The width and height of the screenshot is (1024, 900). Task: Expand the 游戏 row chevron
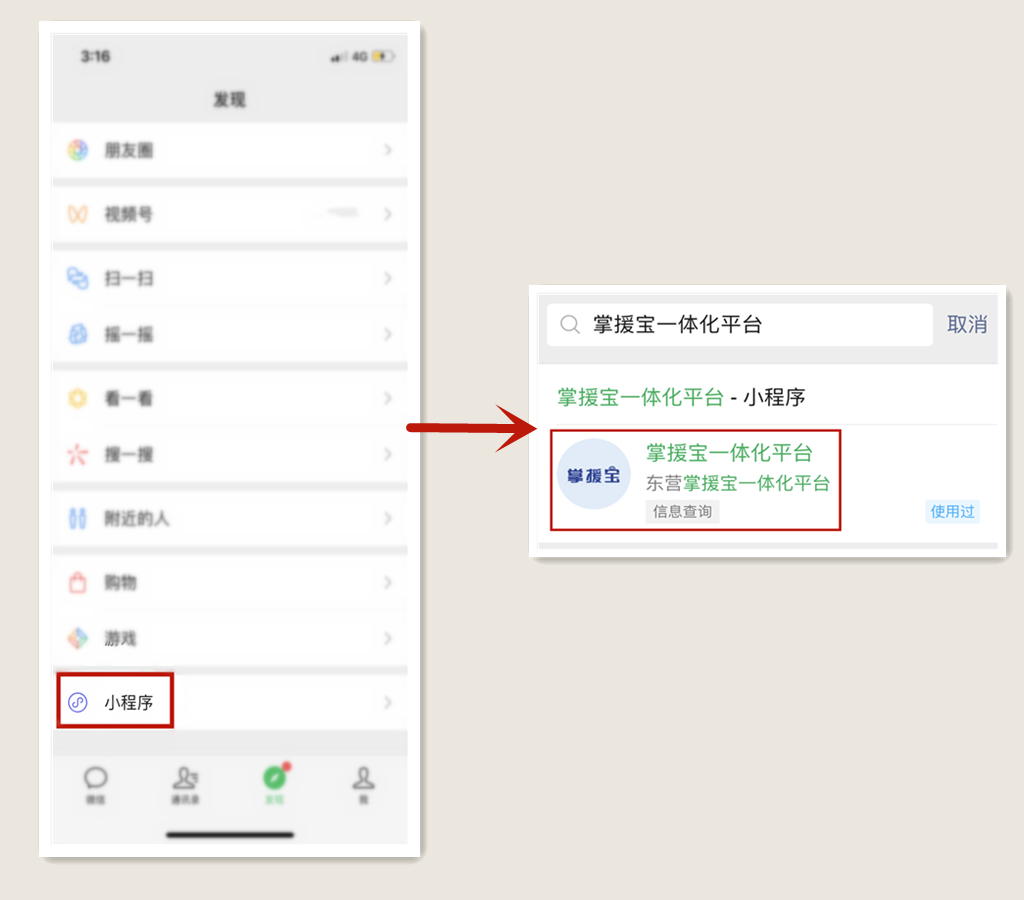tap(388, 638)
